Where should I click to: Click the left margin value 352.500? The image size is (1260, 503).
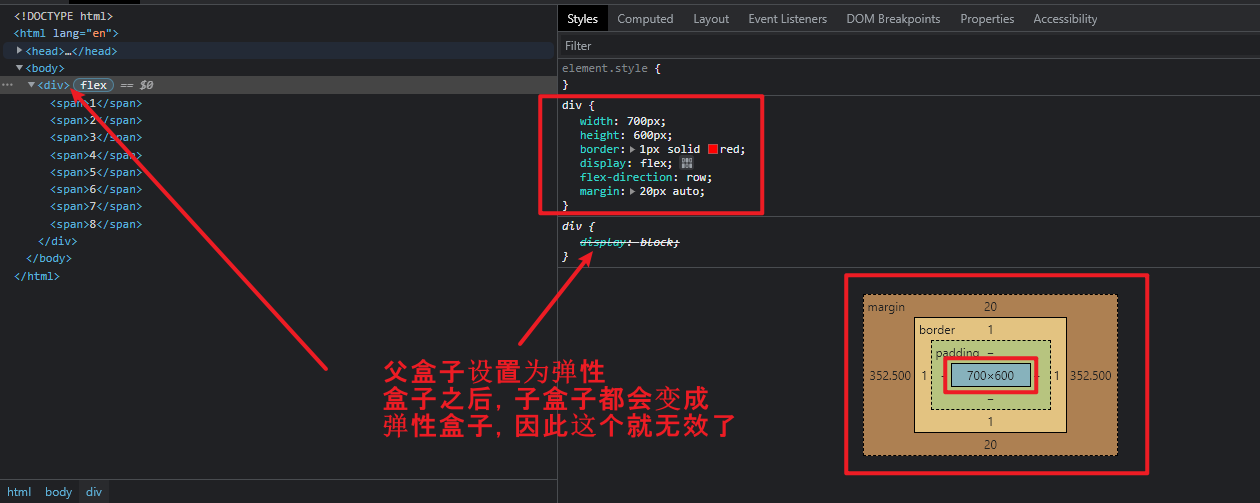click(x=890, y=375)
